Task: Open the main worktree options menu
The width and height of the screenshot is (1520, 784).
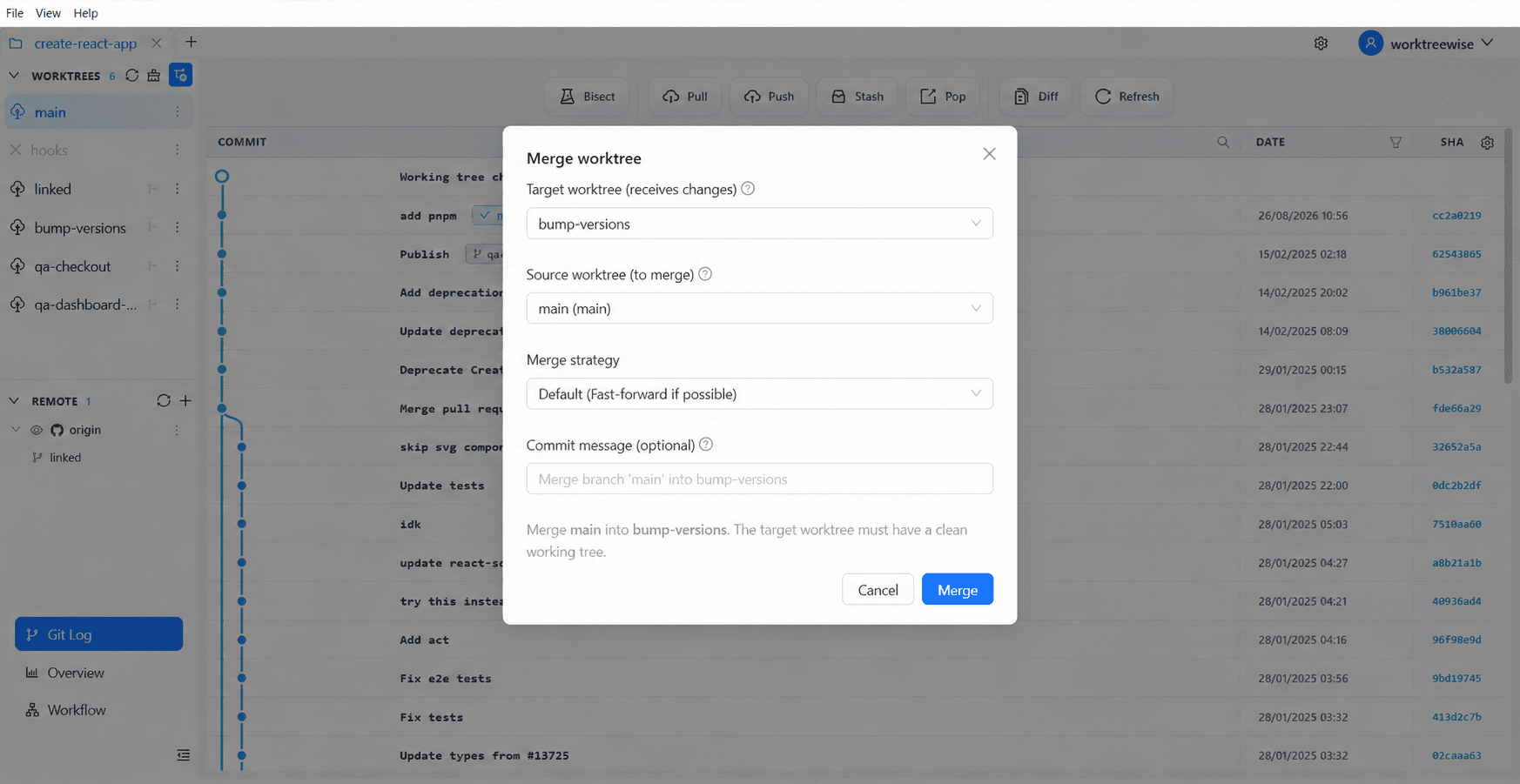Action: [177, 112]
